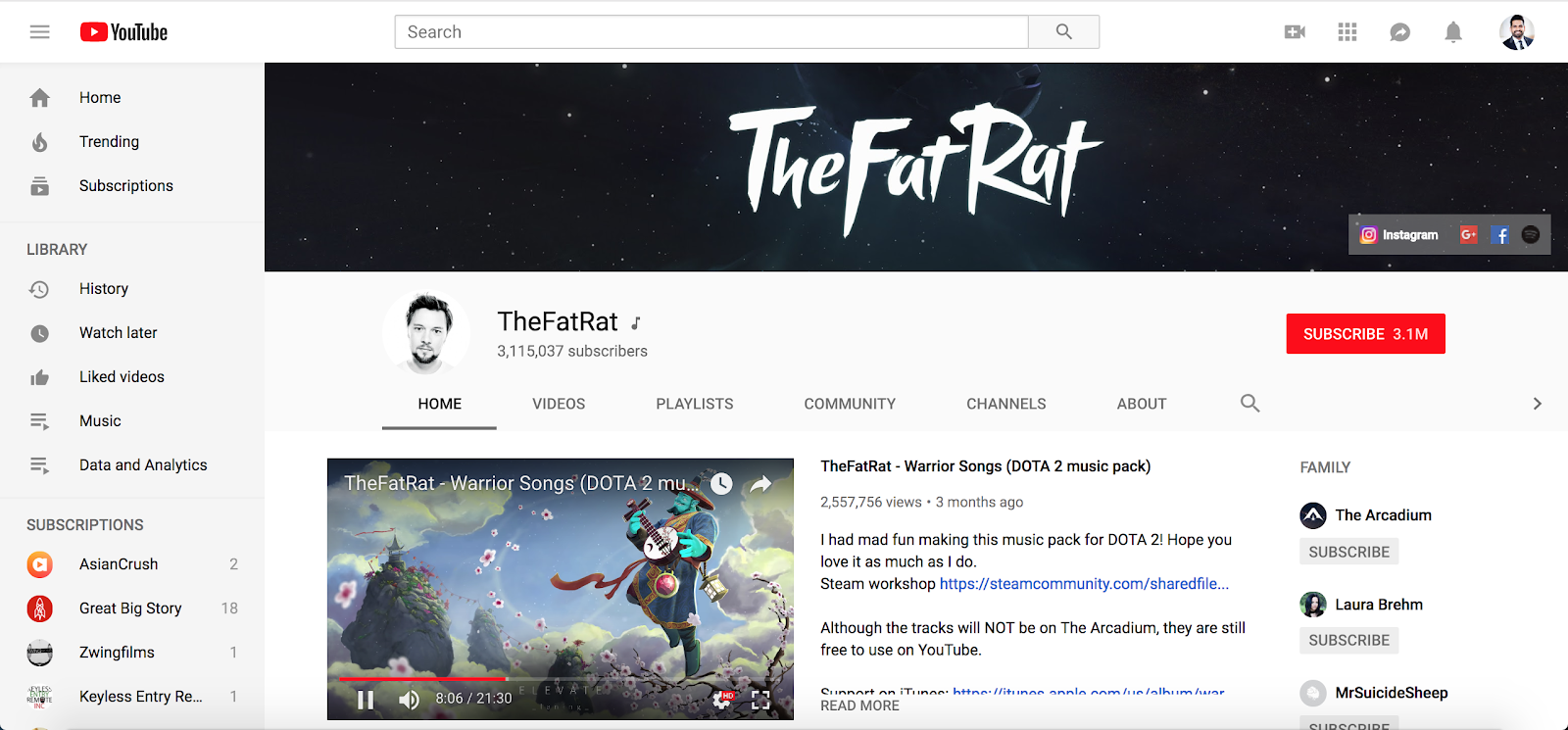Click the LIBRARY section heading
The image size is (1568, 730).
click(57, 250)
